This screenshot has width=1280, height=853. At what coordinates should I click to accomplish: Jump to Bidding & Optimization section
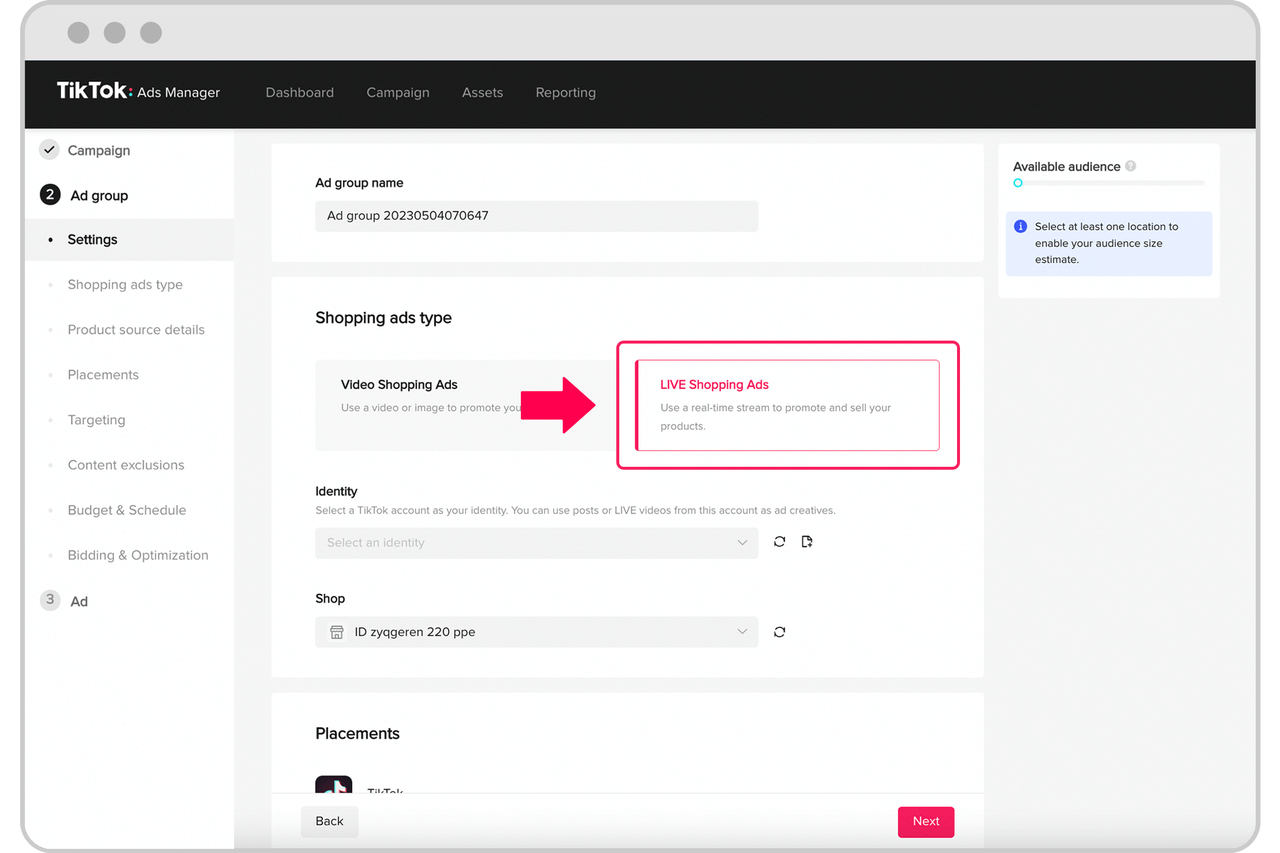tap(138, 555)
